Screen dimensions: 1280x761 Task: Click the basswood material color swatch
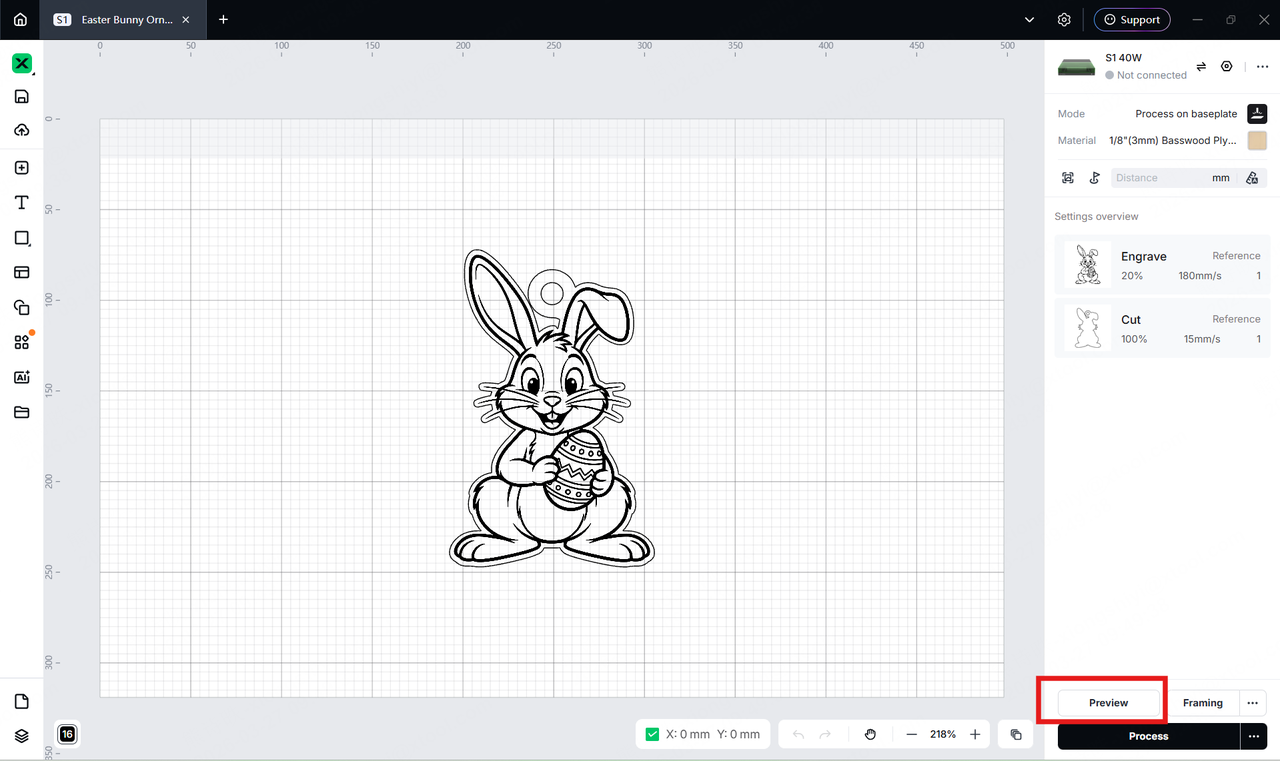point(1257,141)
